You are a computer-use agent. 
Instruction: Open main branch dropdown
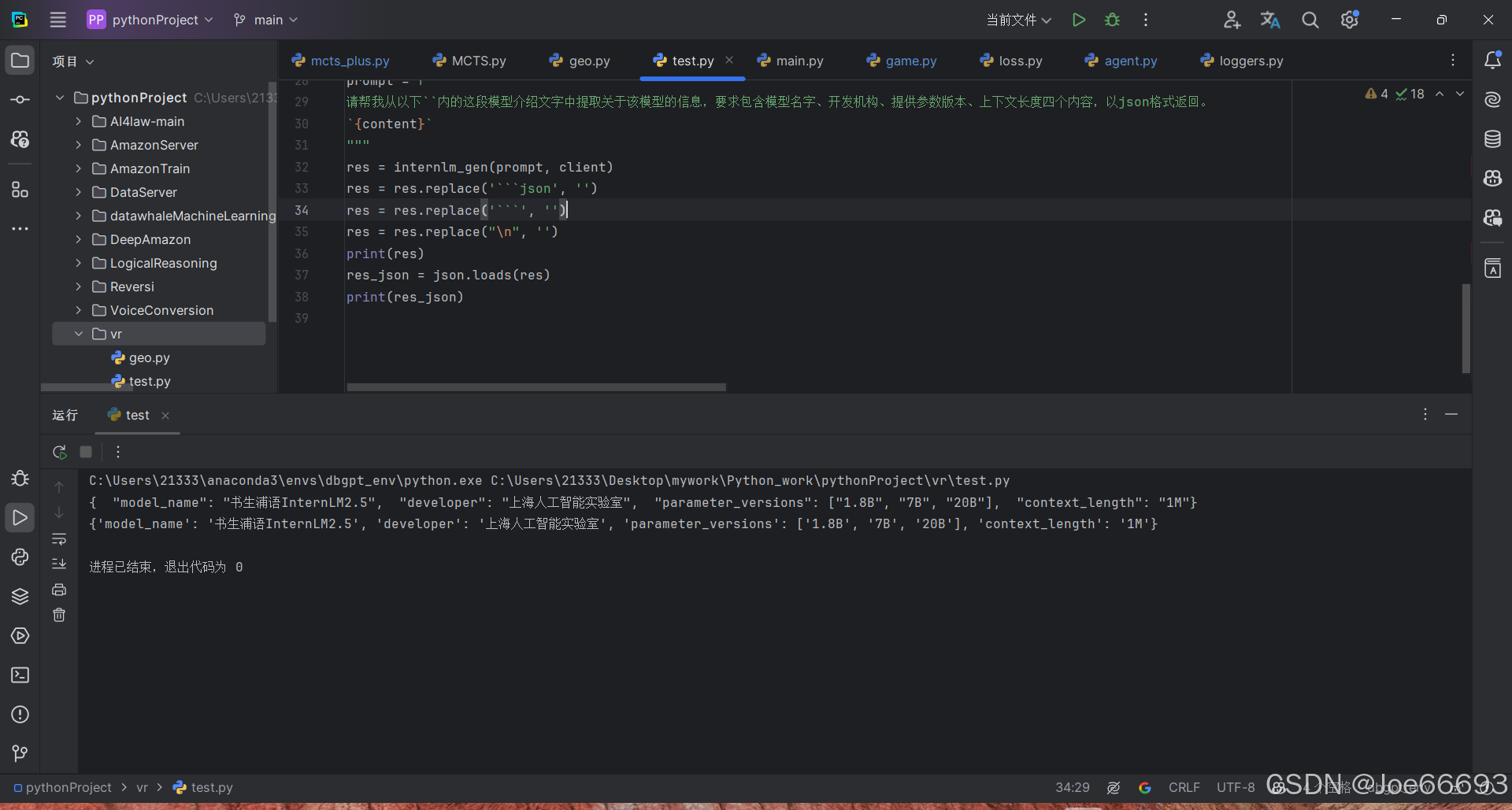[266, 20]
